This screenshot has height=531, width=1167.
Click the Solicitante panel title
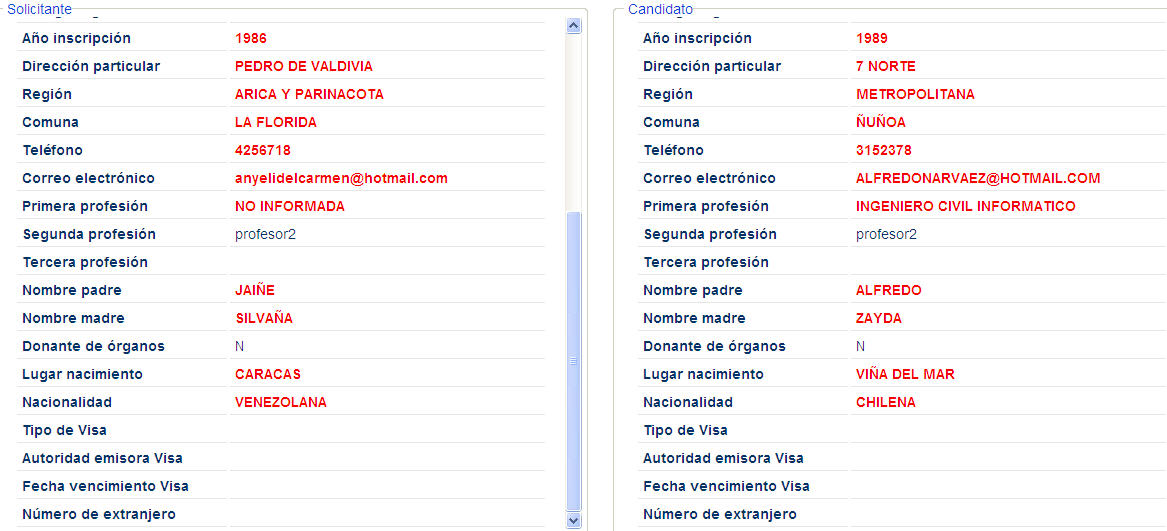pos(39,9)
